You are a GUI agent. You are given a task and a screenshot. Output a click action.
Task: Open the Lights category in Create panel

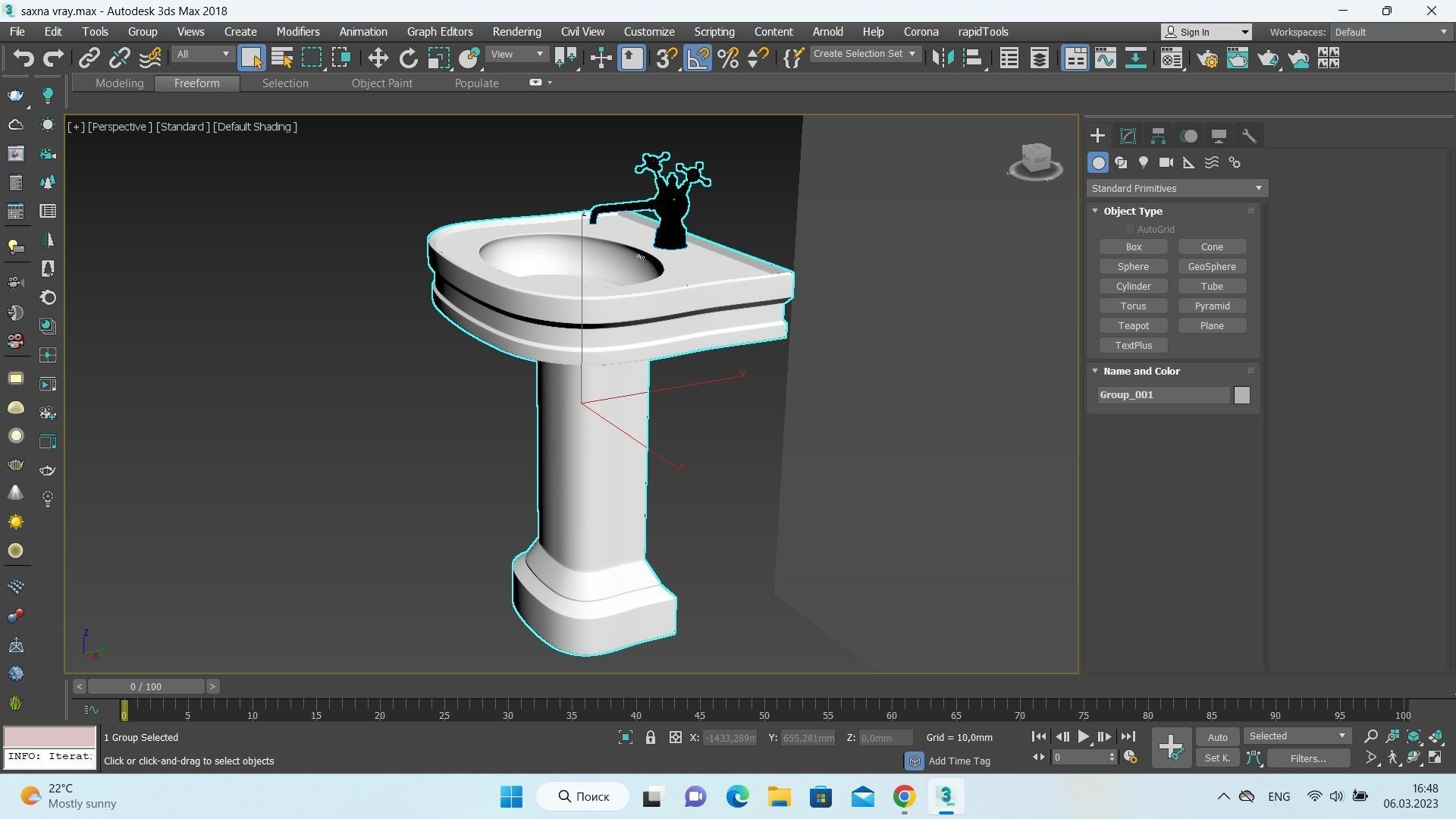pos(1144,162)
